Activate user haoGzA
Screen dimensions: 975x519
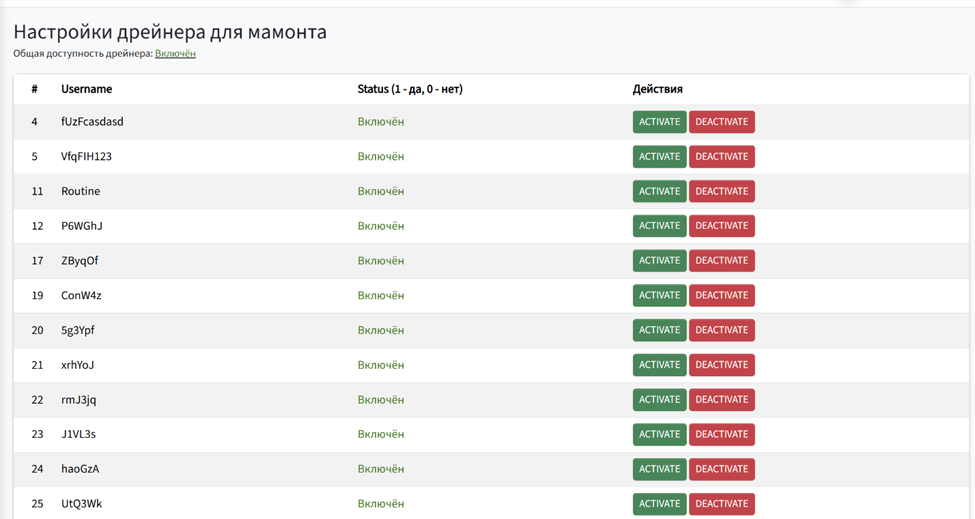click(x=660, y=469)
